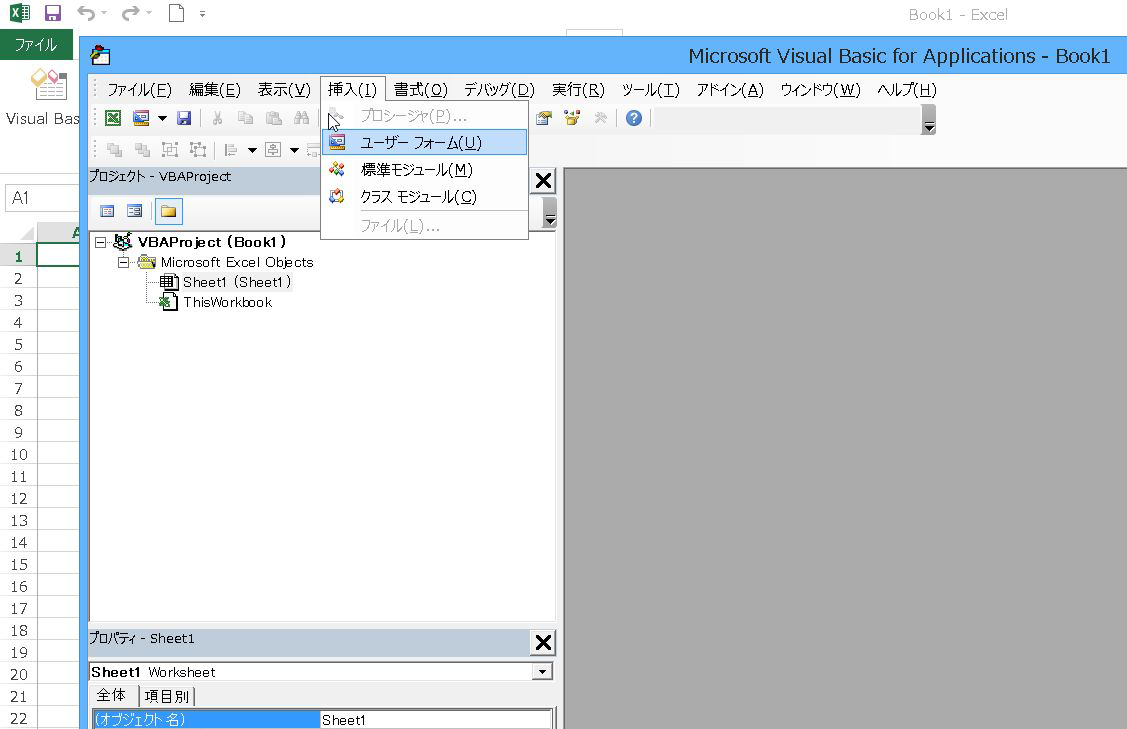Image resolution: width=1127 pixels, height=729 pixels.
Task: Select the Microsoft Excel Objects folder
Action: pos(236,262)
